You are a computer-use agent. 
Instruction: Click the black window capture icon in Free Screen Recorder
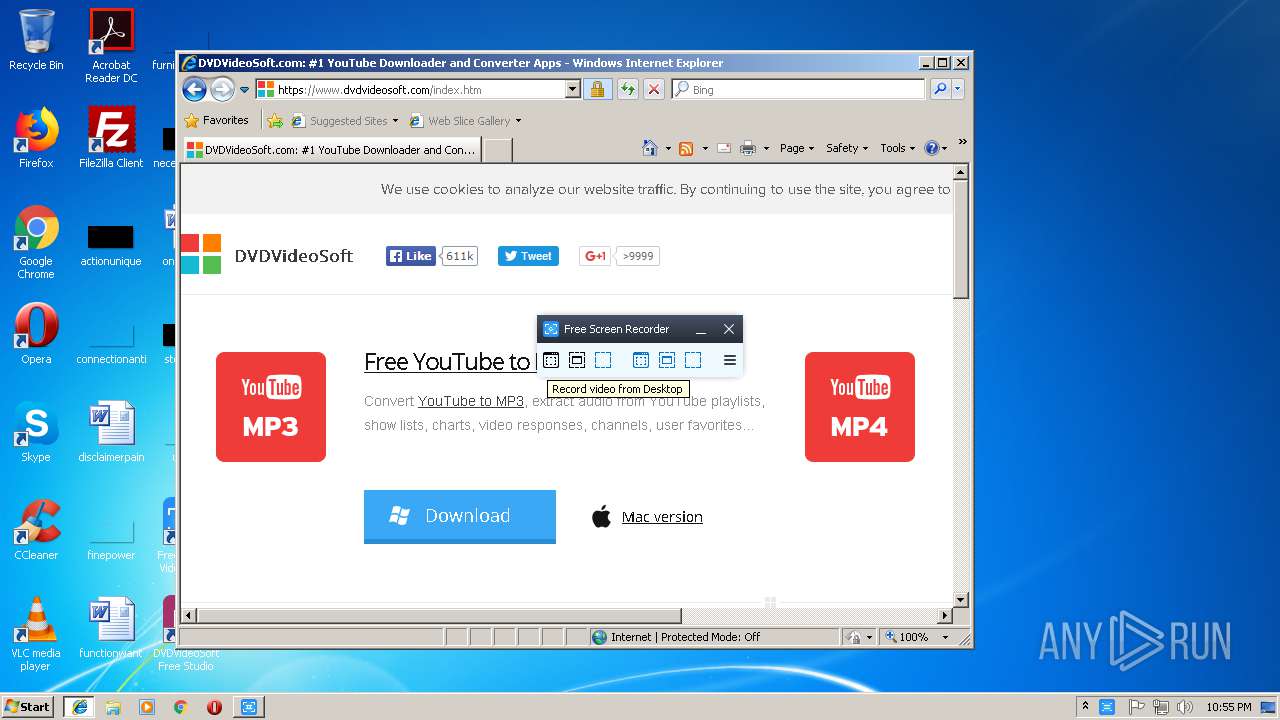pyautogui.click(x=577, y=360)
